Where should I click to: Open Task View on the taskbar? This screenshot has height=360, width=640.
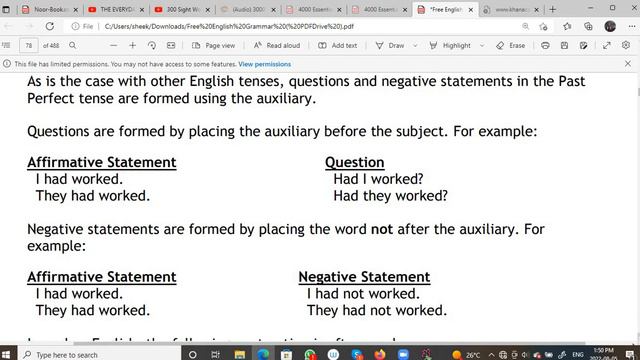pos(216,354)
